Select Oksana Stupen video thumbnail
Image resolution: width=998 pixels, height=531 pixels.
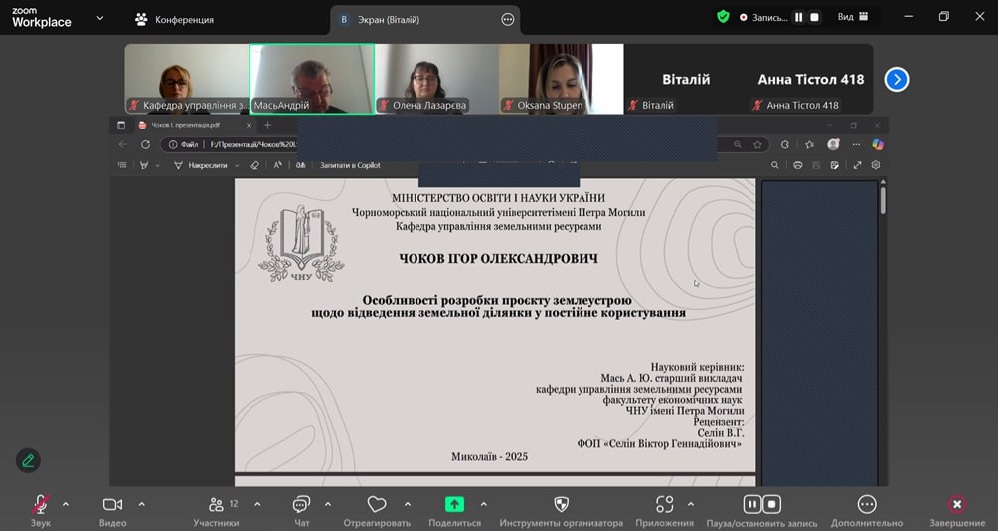tap(561, 79)
